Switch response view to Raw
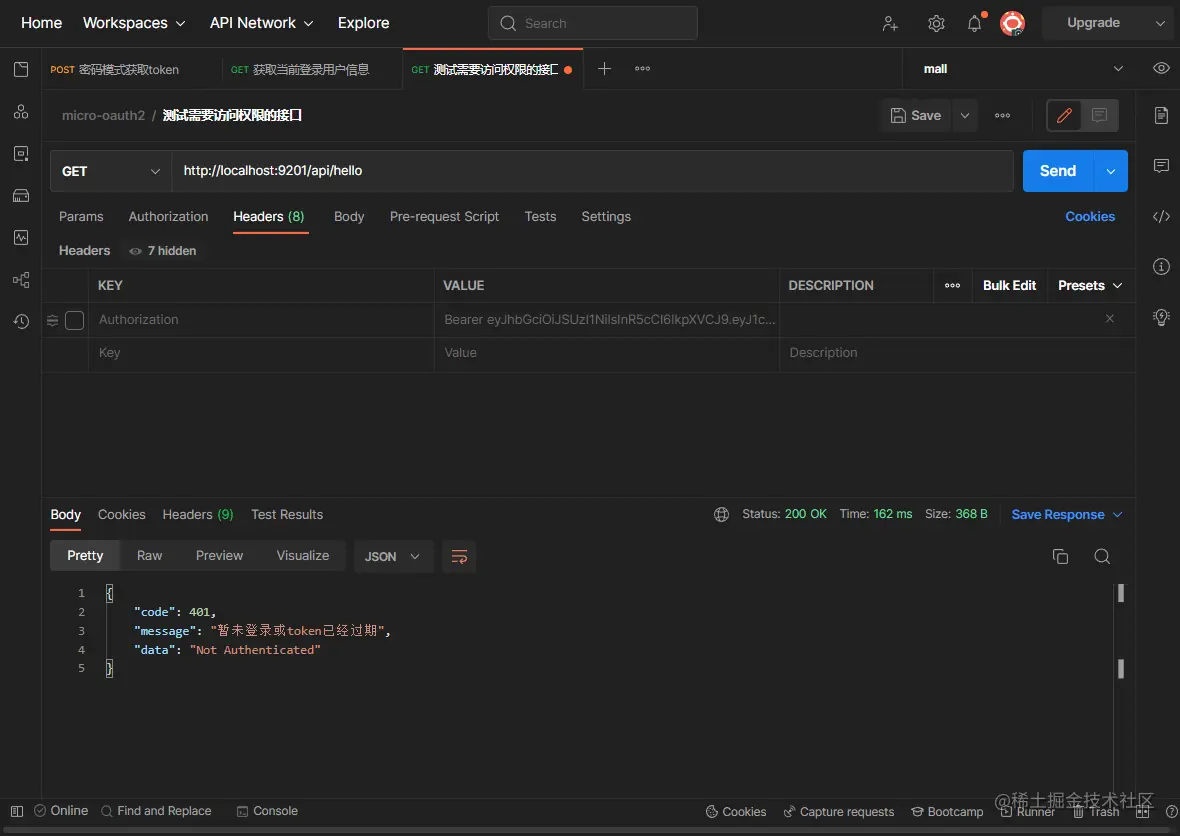Viewport: 1180px width, 836px height. 149,556
